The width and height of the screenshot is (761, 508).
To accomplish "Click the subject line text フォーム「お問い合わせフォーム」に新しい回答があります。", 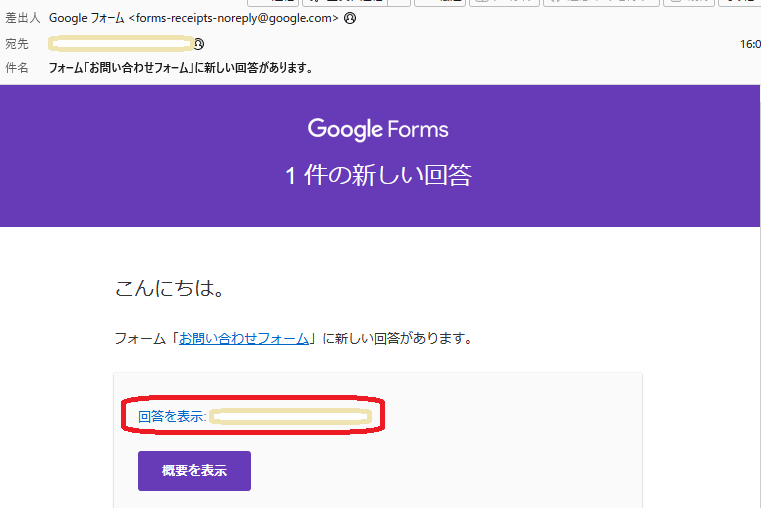I will 182,67.
